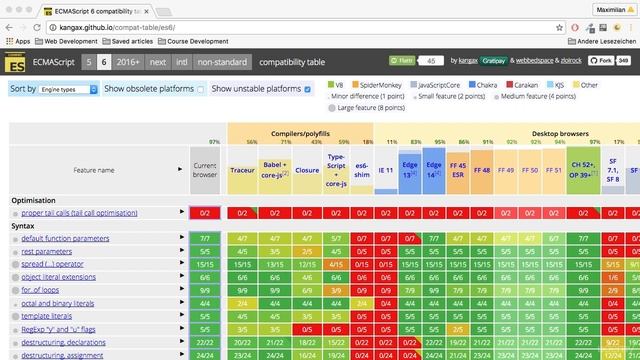Click the browser back arrow
The height and width of the screenshot is (360, 640).
[x=9, y=27]
